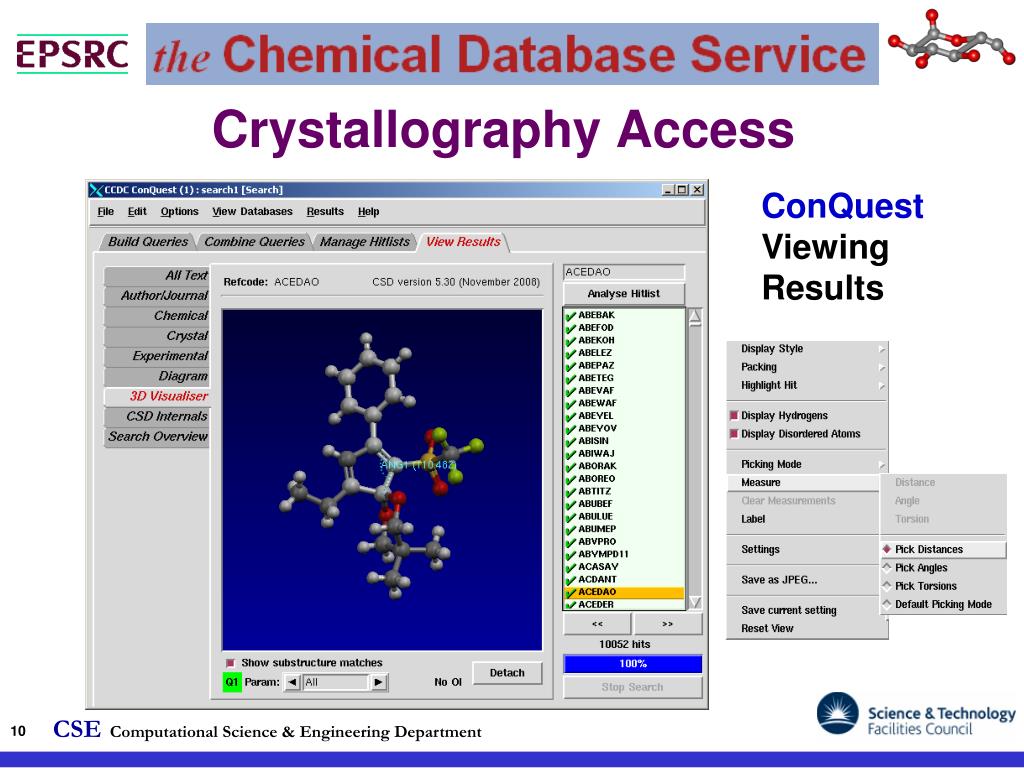
Task: Switch to Build Queries tab
Action: [x=148, y=242]
